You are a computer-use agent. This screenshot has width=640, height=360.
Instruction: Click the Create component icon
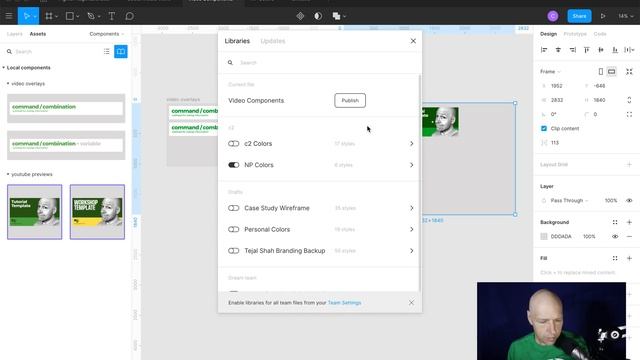tap(300, 16)
